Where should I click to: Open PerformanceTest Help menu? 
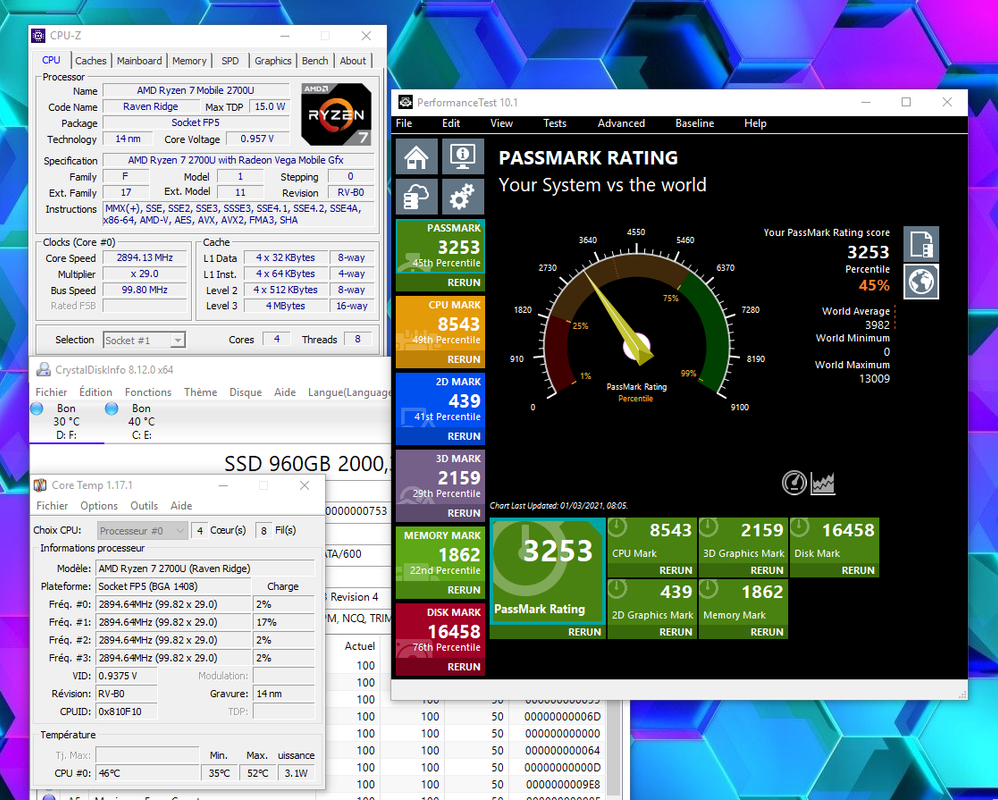point(755,123)
